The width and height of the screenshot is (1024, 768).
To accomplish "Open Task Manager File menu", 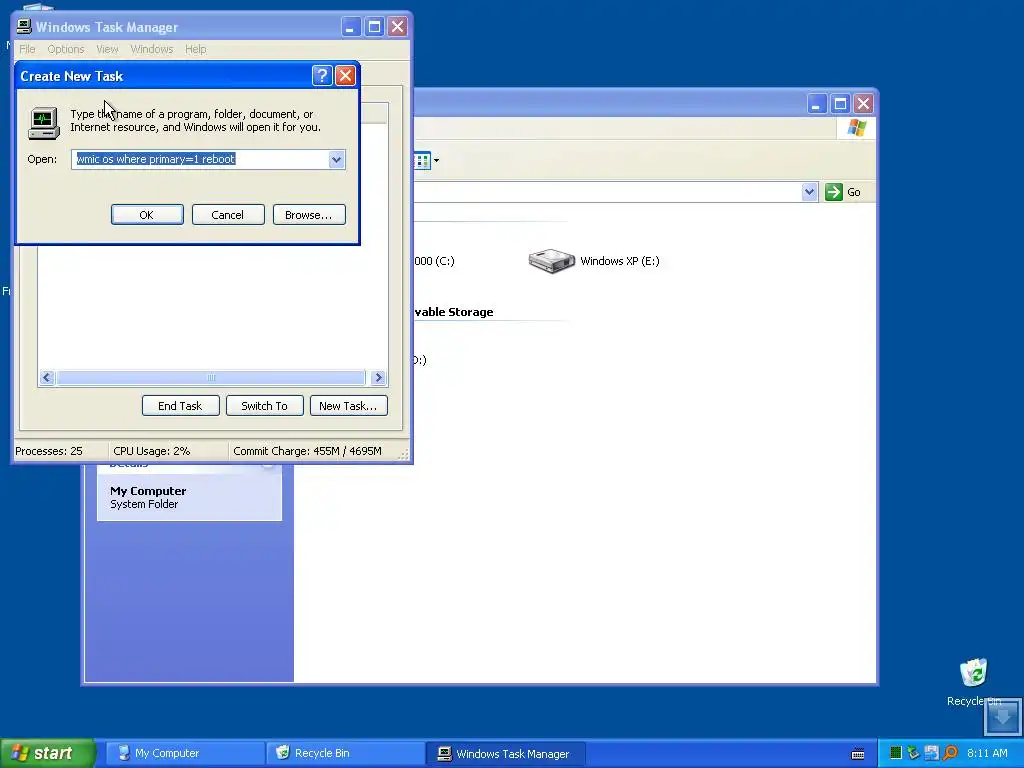I will coord(27,49).
